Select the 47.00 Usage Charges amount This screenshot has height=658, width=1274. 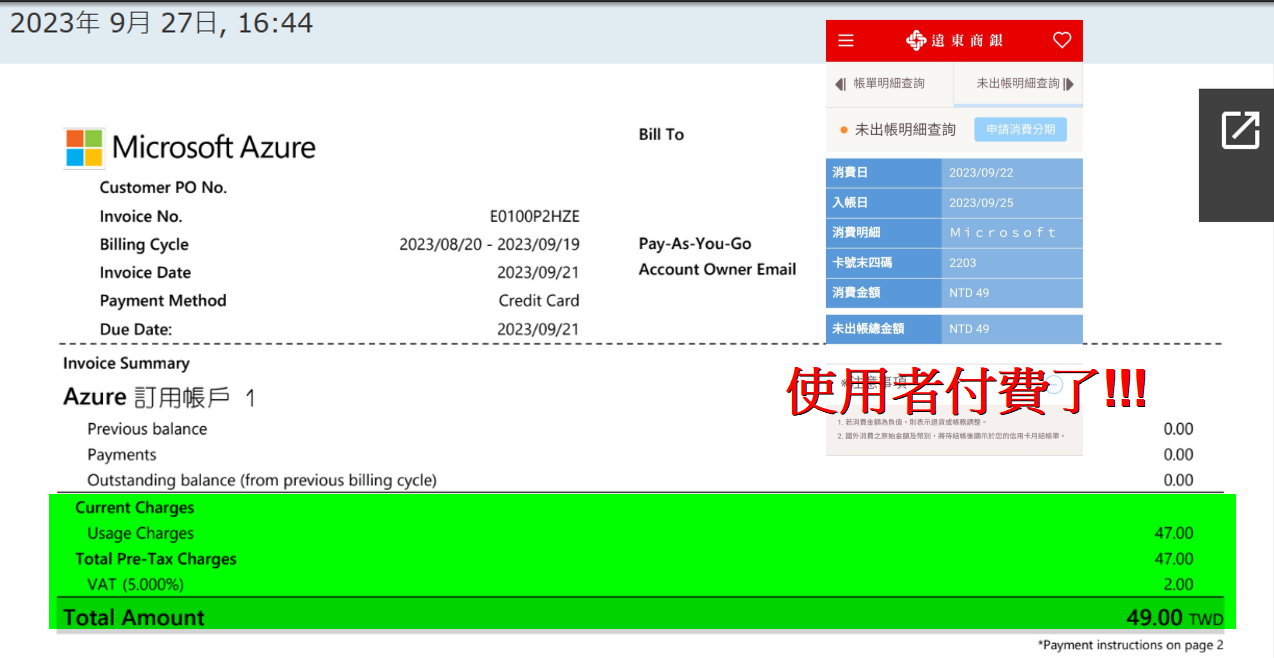click(1174, 534)
